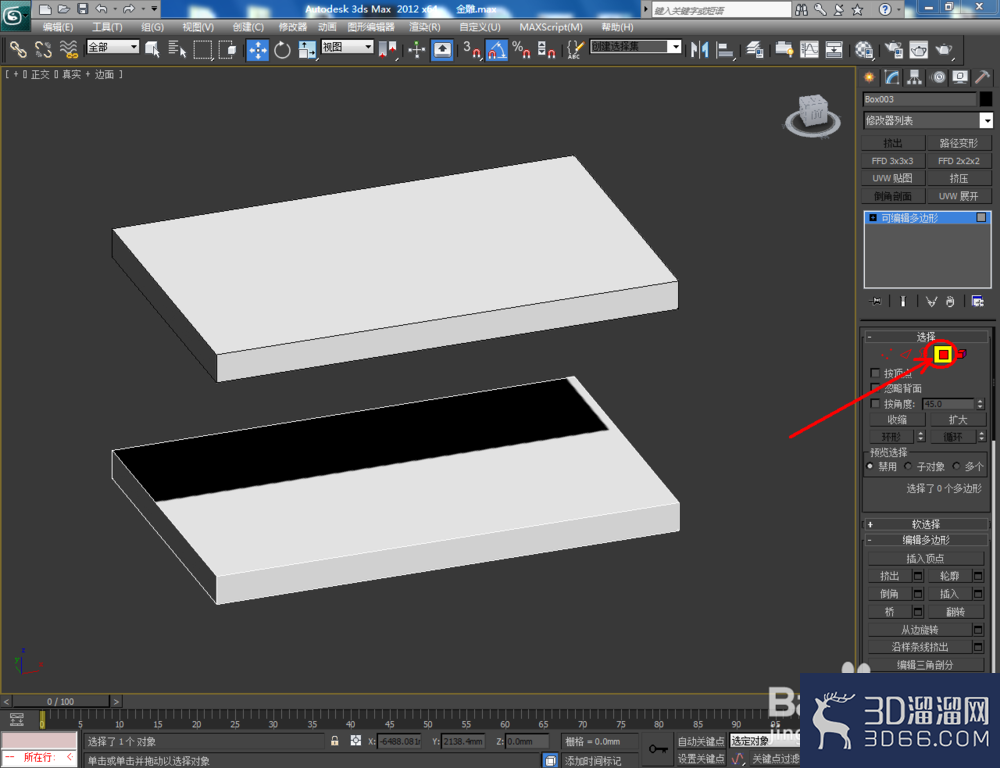Open the MAXScript(M) menu
The height and width of the screenshot is (768, 1000).
551,27
